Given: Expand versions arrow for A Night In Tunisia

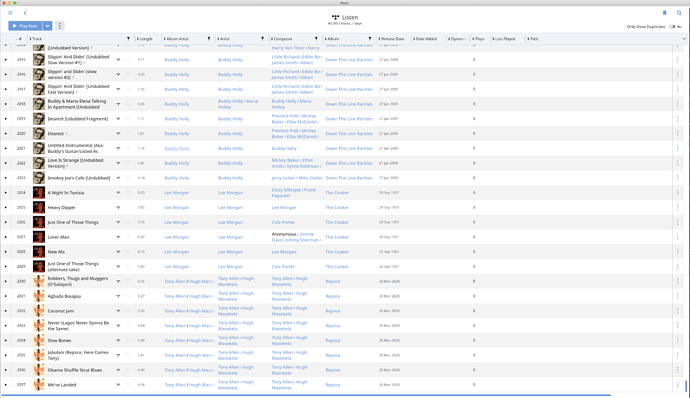Looking at the screenshot, I should pyautogui.click(x=118, y=192).
